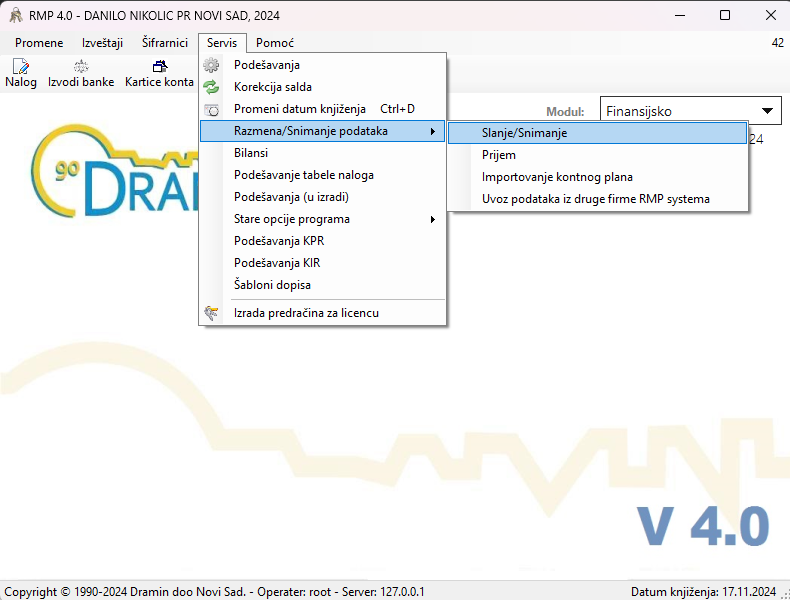Image resolution: width=790 pixels, height=600 pixels.
Task: Select Slanje/Snimanje submenu item
Action: point(598,133)
